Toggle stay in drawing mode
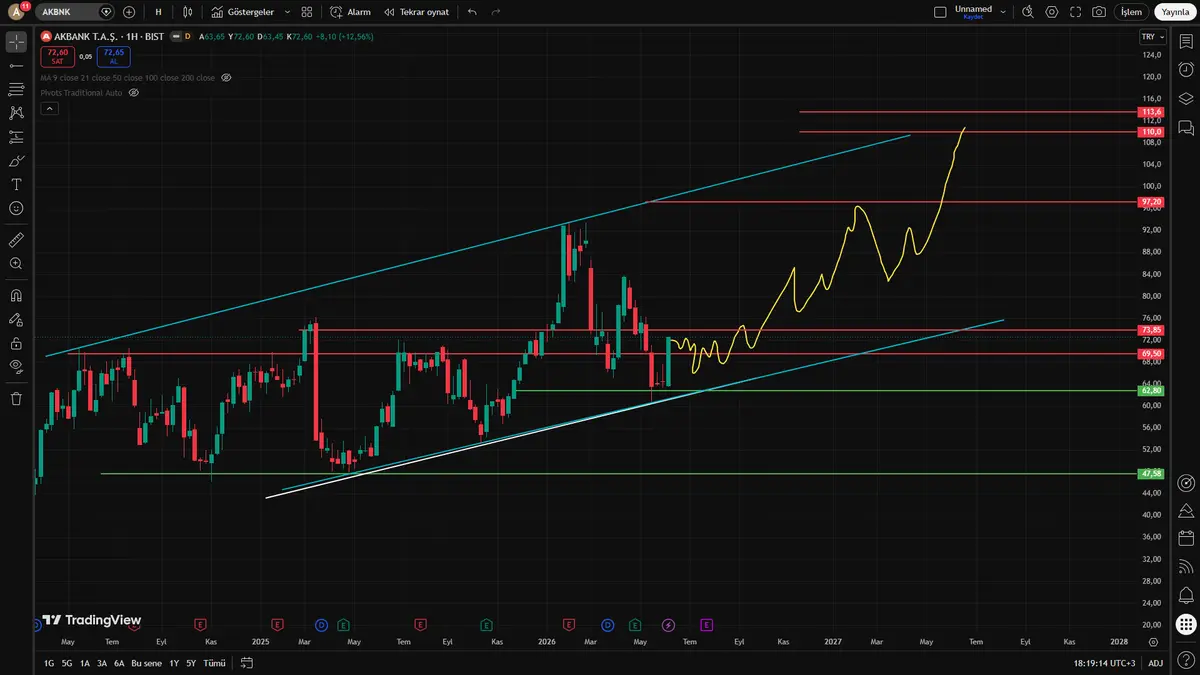This screenshot has width=1200, height=675. pyautogui.click(x=15, y=320)
